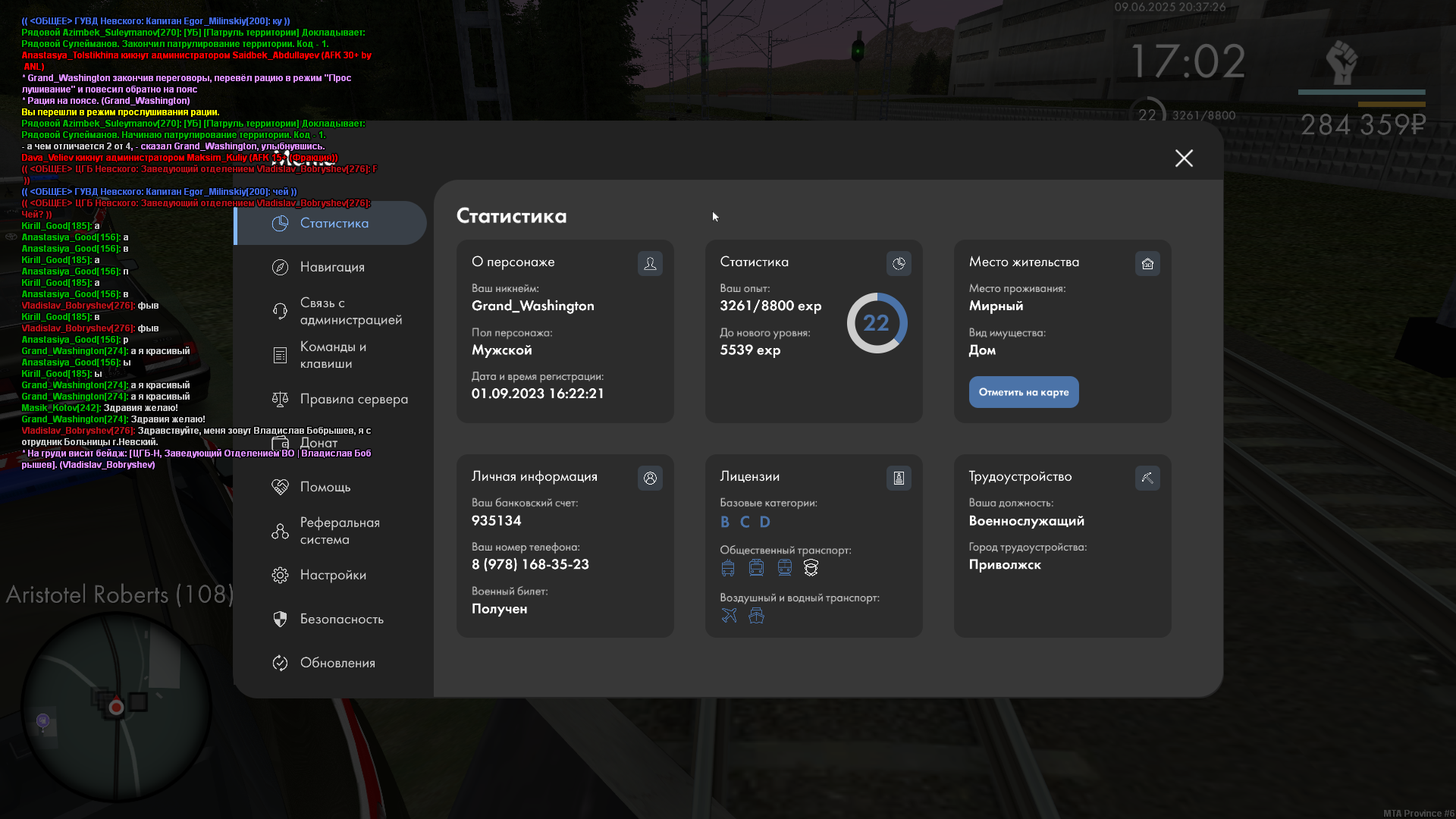
Task: Click the profile icon in Личная информация card
Action: (650, 478)
